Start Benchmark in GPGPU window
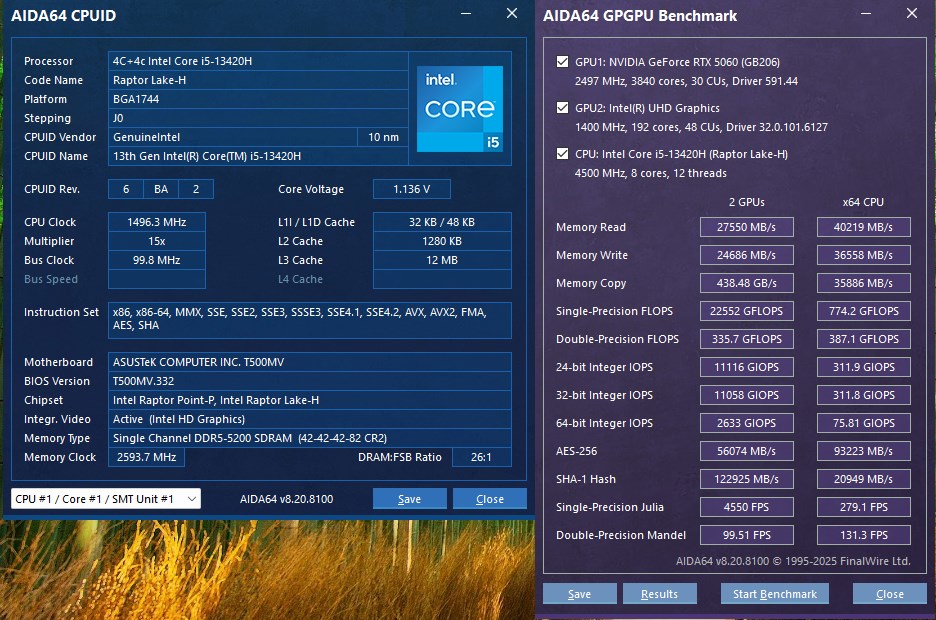 click(774, 594)
